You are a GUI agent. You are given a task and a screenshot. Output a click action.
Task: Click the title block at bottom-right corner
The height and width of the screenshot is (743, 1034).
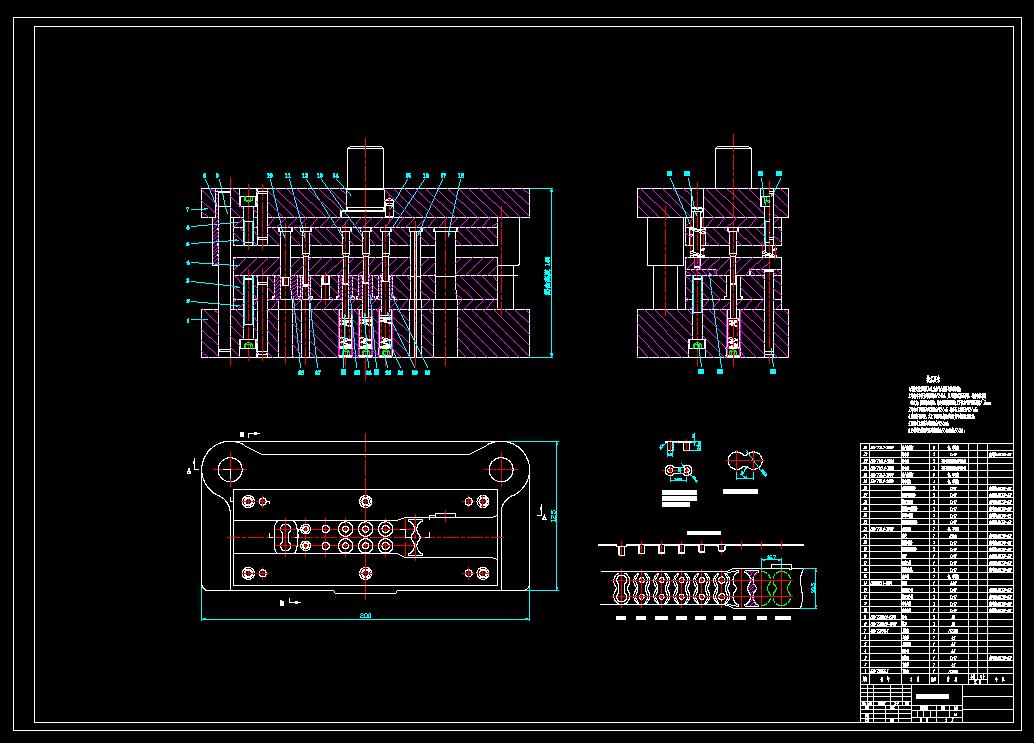coord(936,703)
